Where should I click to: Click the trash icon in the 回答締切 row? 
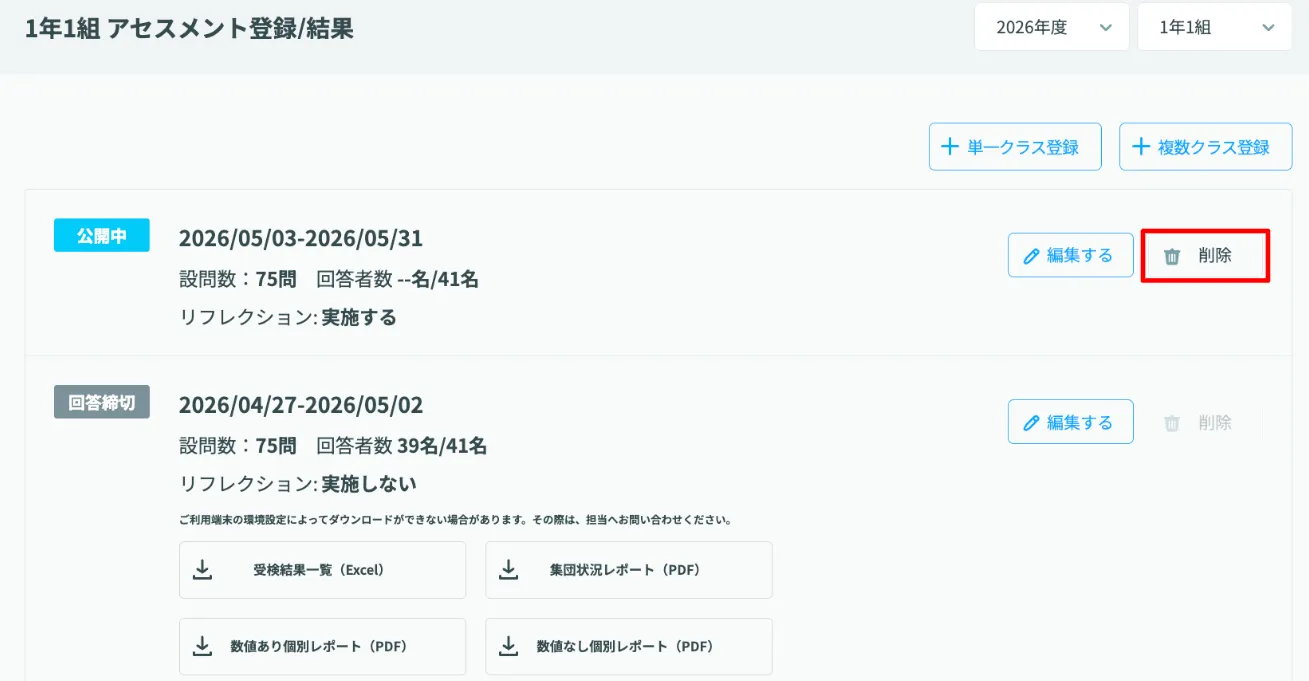tap(1172, 423)
